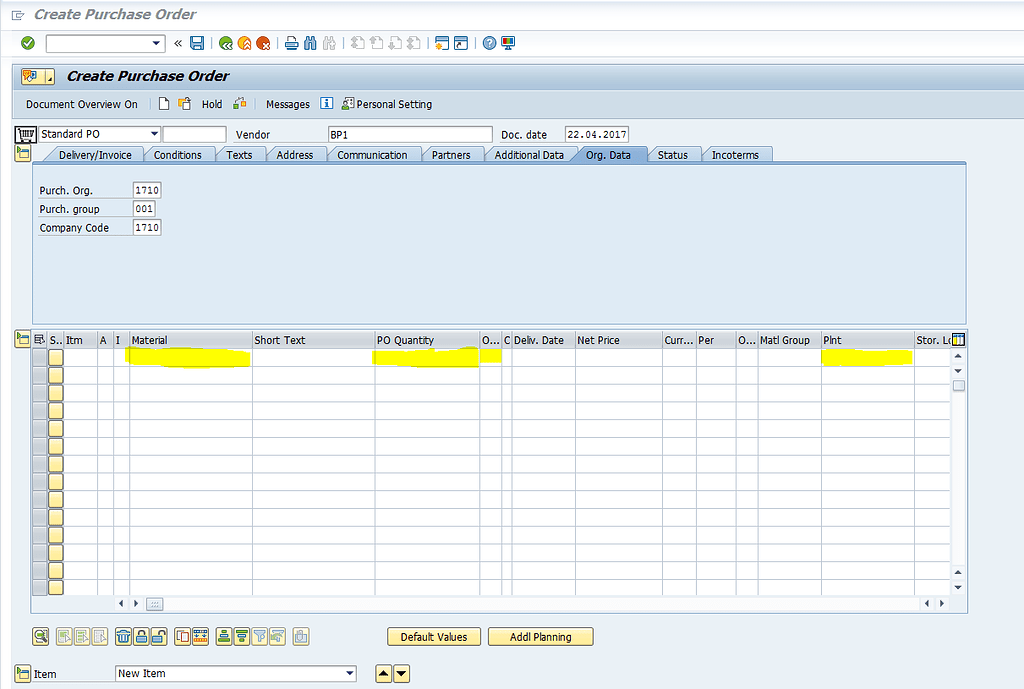
Task: Open the Incoterms tab
Action: (x=737, y=154)
